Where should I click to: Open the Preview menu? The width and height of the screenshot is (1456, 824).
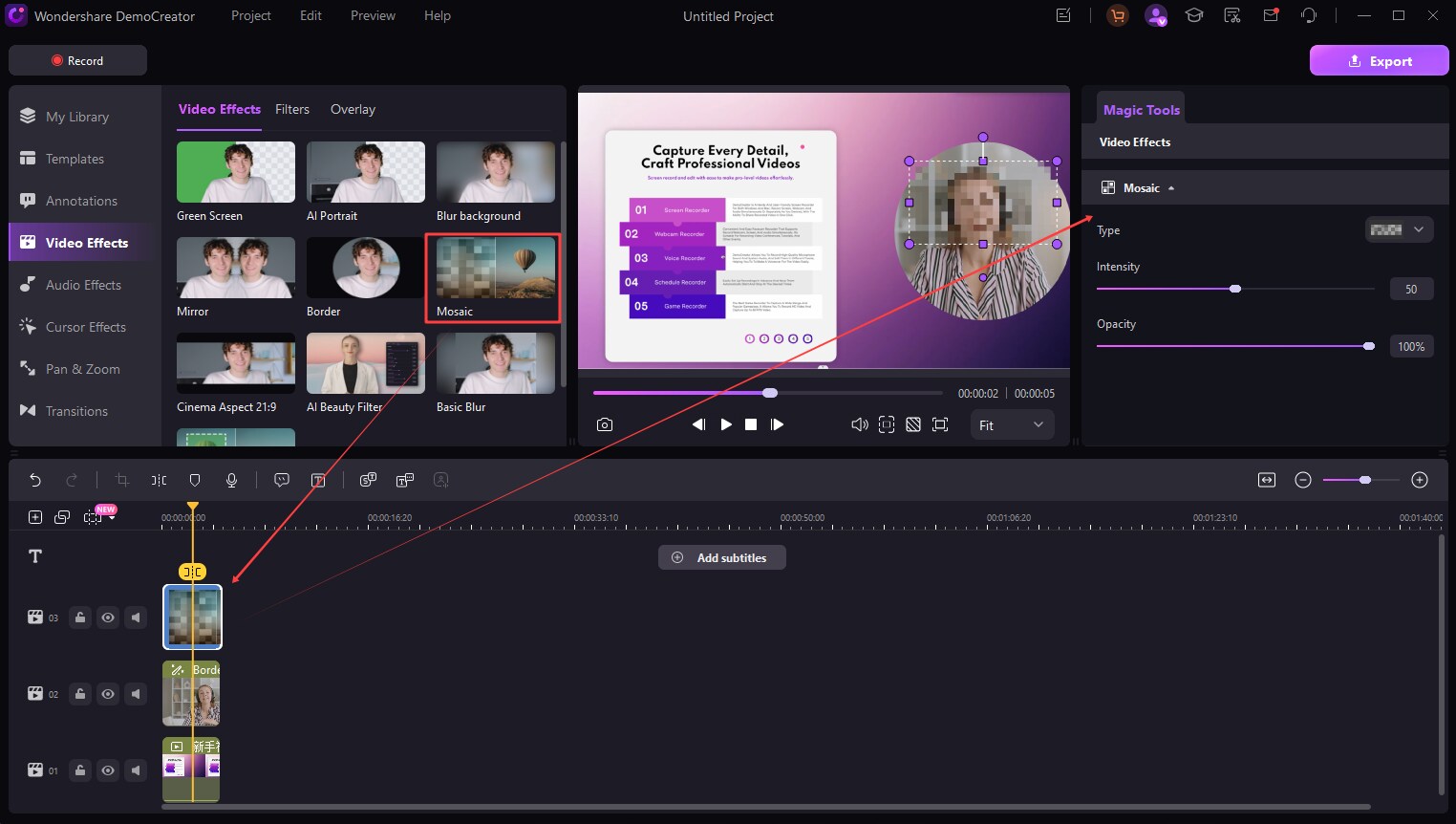[373, 15]
